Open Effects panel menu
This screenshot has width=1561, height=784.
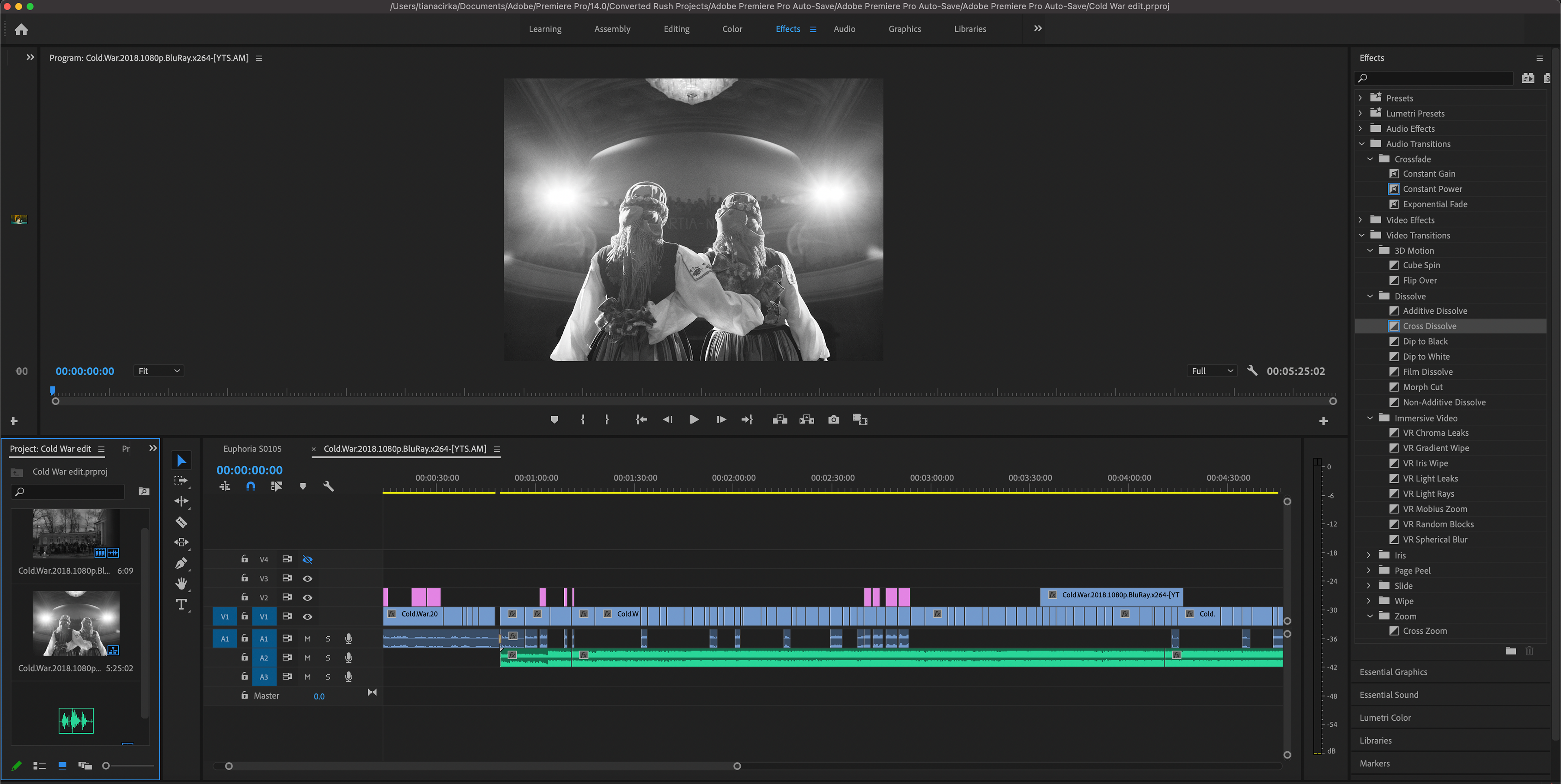(x=1539, y=58)
